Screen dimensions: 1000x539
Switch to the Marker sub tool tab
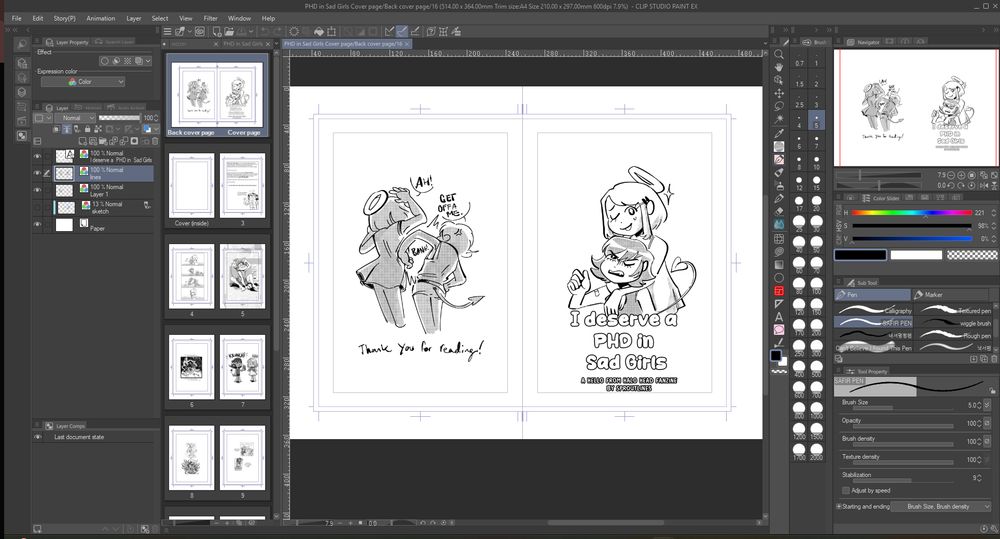pyautogui.click(x=950, y=295)
